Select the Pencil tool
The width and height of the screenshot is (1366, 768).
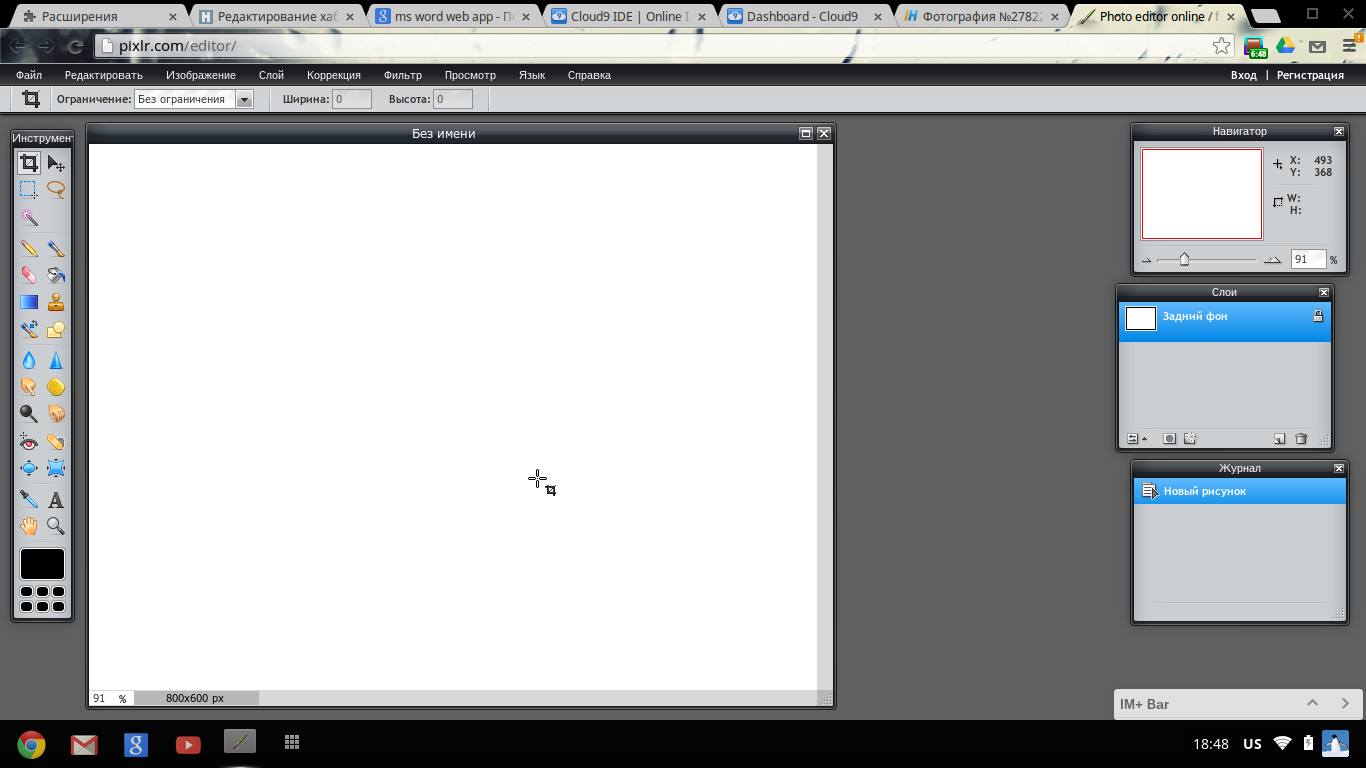pyautogui.click(x=29, y=248)
